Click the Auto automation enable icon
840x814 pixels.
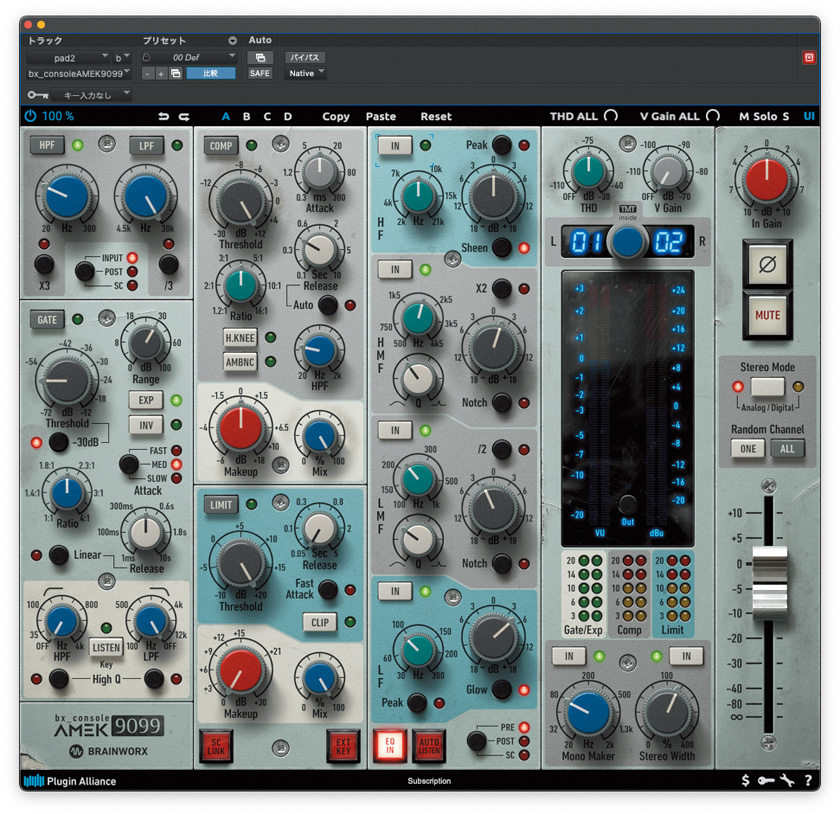coord(260,57)
